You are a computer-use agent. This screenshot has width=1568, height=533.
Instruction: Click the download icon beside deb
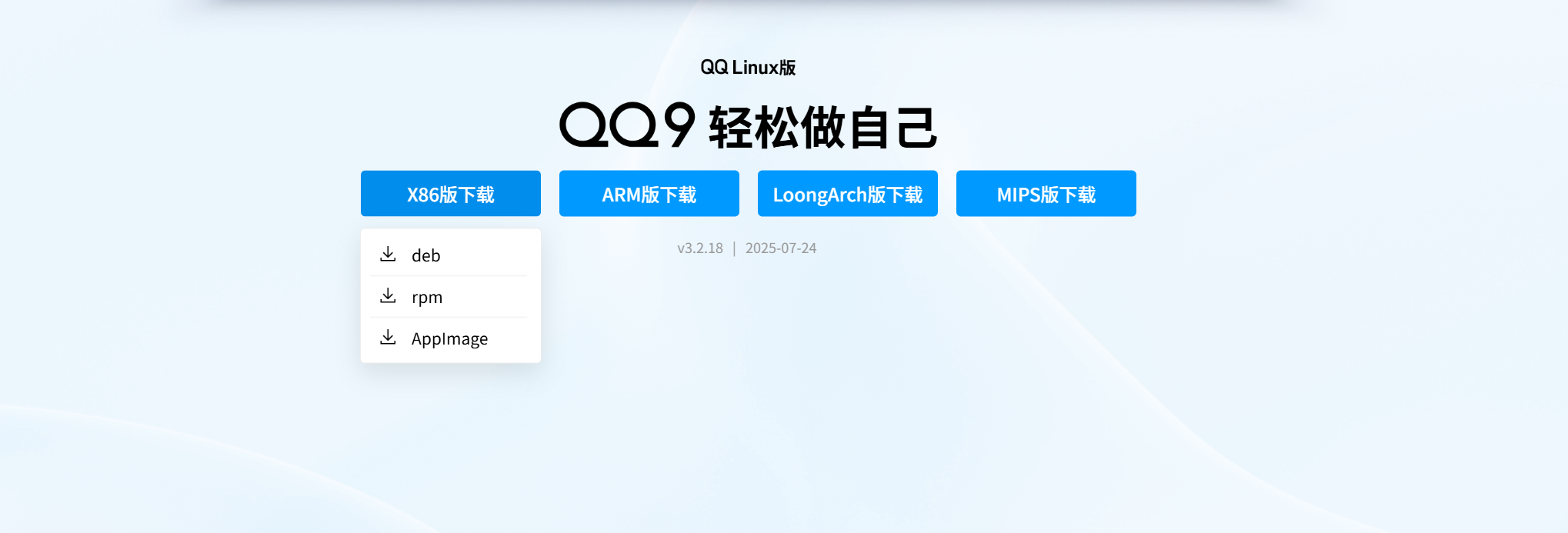(388, 254)
